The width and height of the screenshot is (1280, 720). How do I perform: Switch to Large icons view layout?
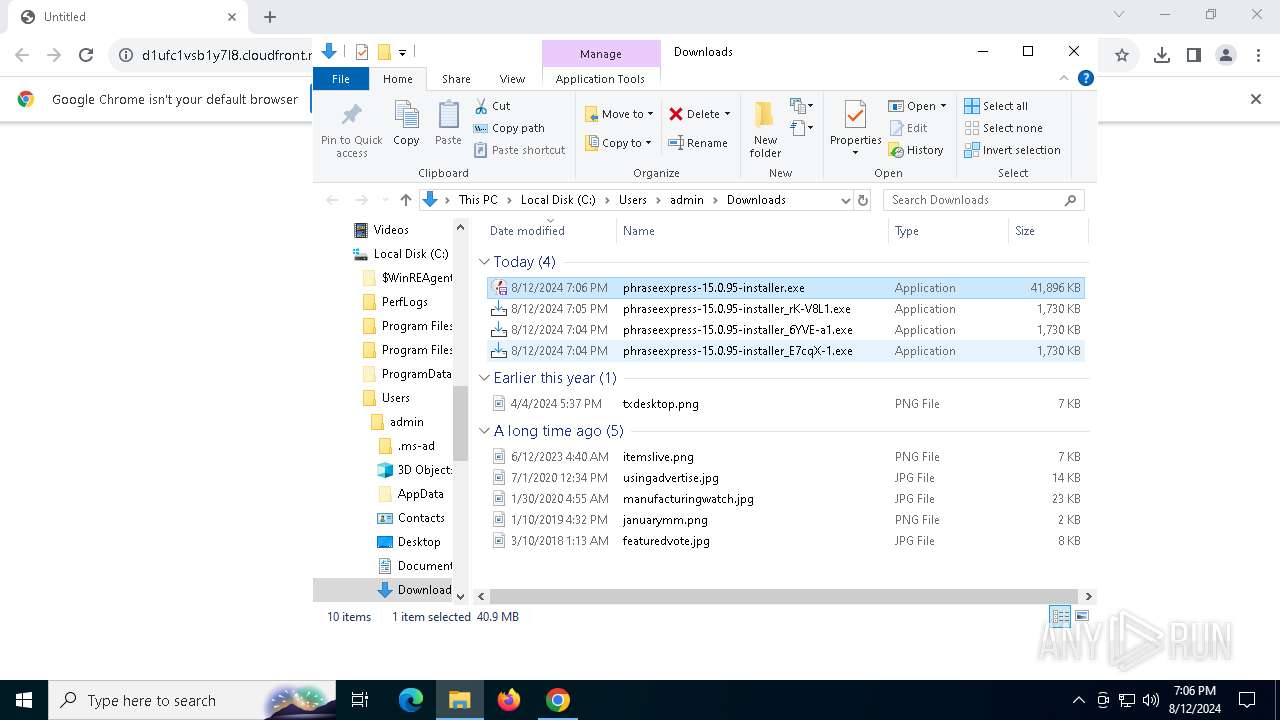1081,617
